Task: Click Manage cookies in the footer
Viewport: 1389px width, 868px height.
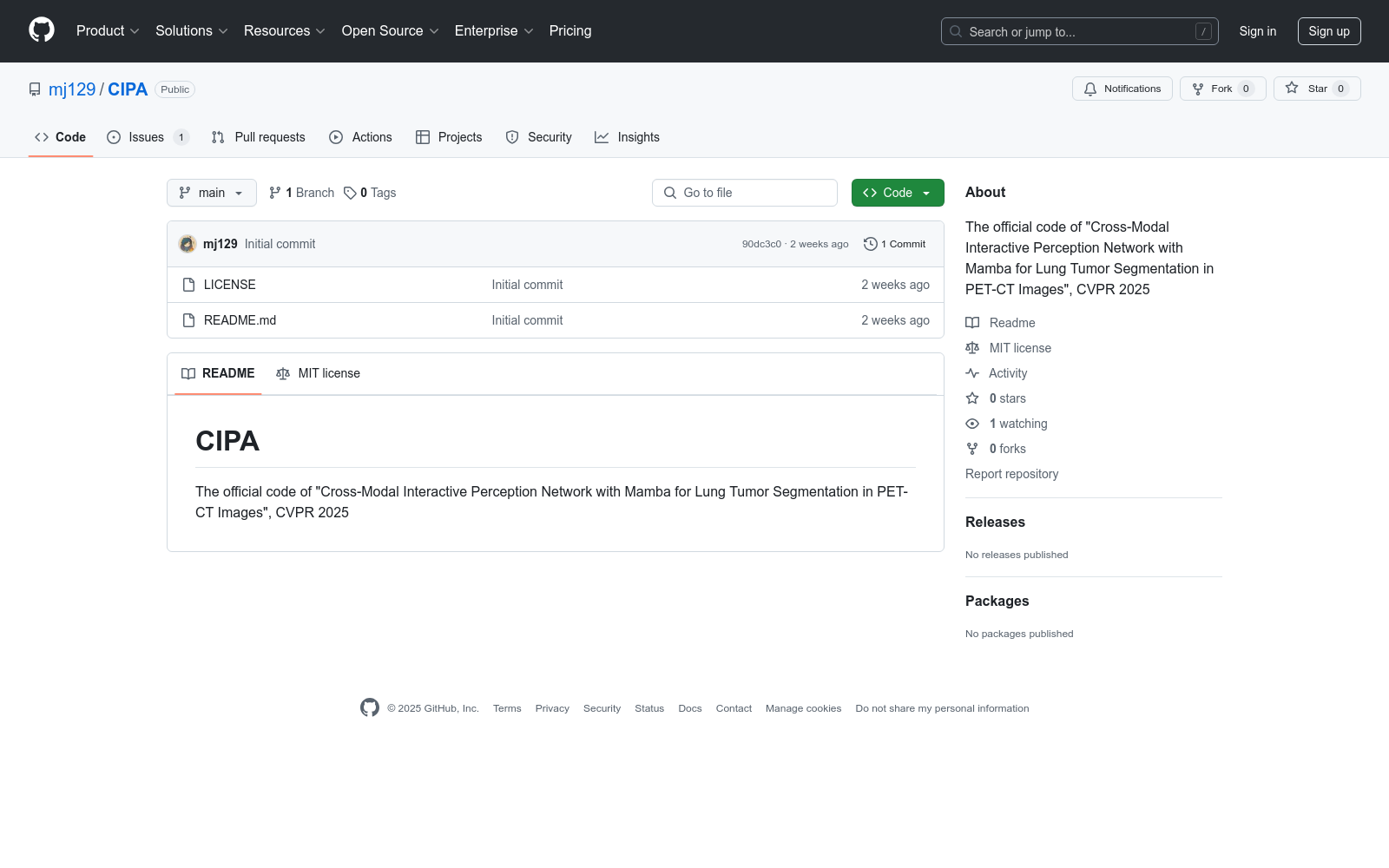Action: pyautogui.click(x=803, y=708)
